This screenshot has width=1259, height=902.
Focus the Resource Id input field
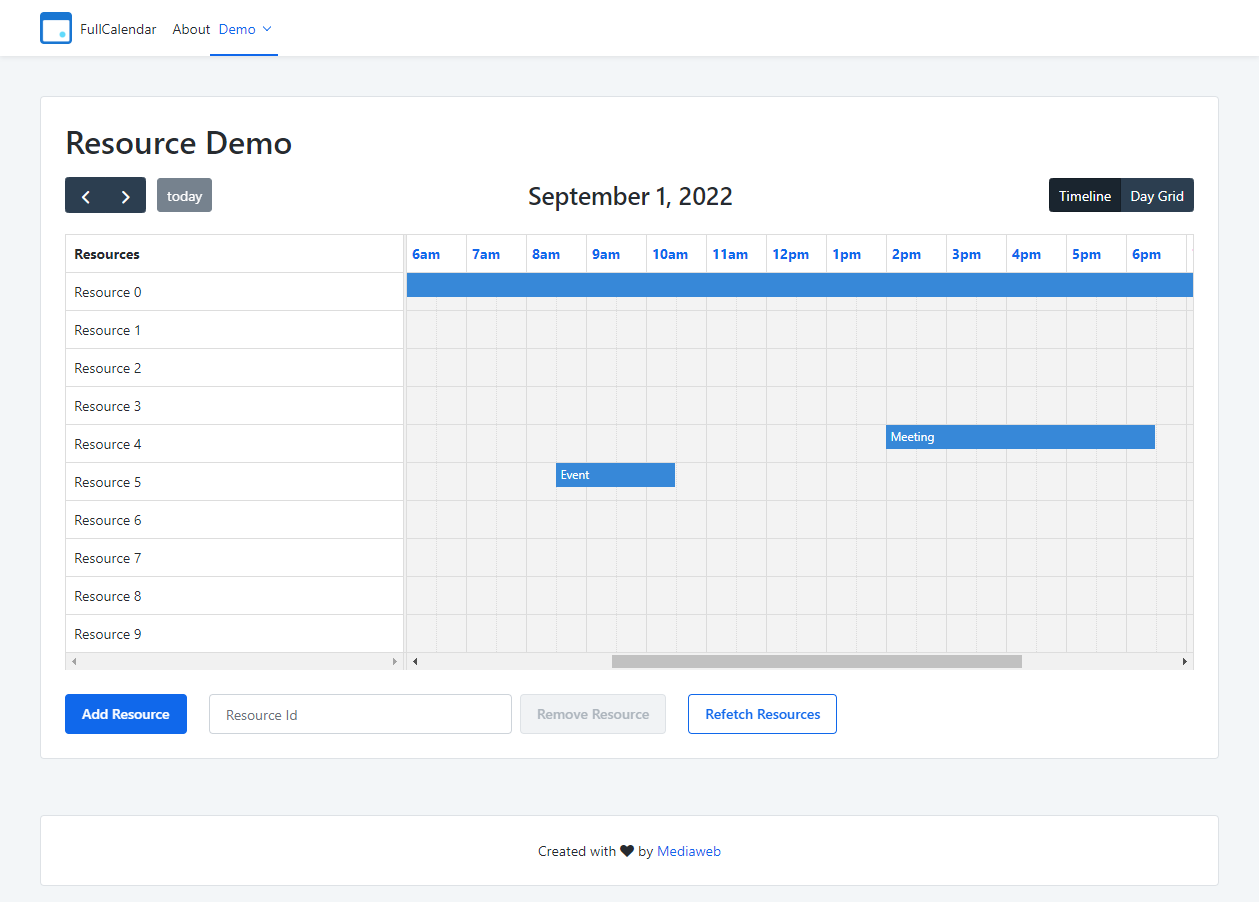tap(360, 714)
